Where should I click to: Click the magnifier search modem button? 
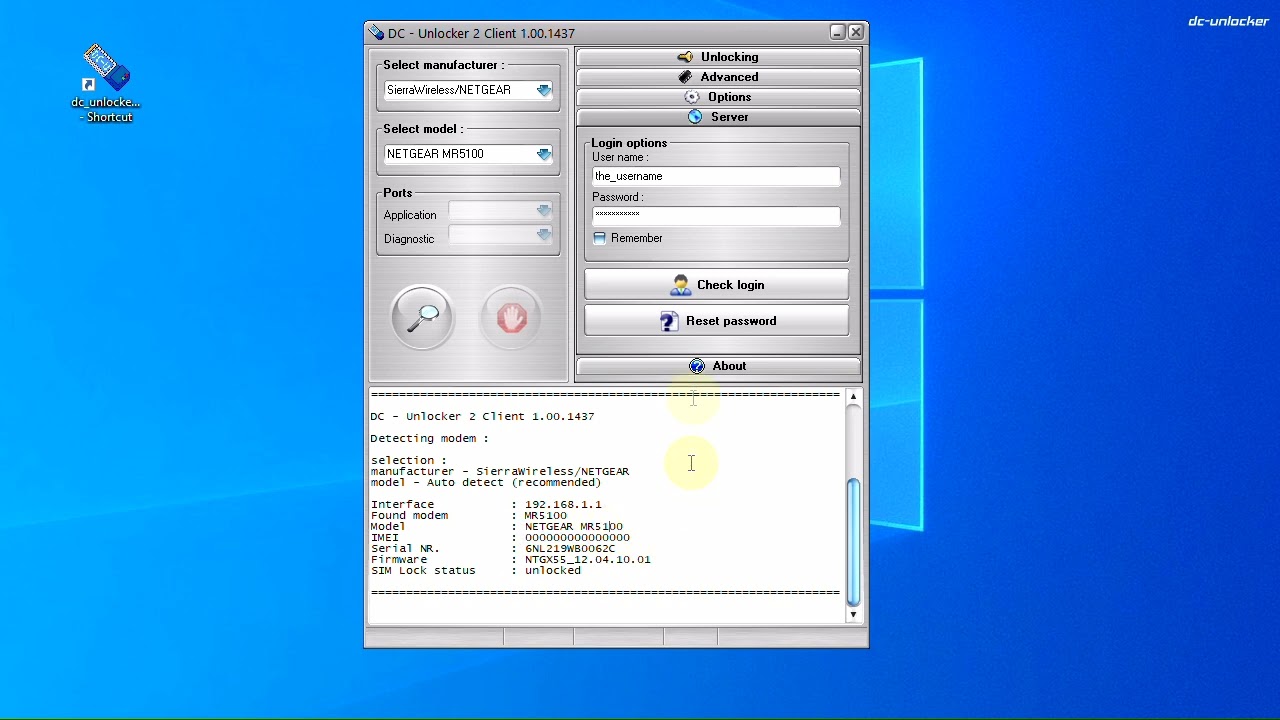click(422, 317)
